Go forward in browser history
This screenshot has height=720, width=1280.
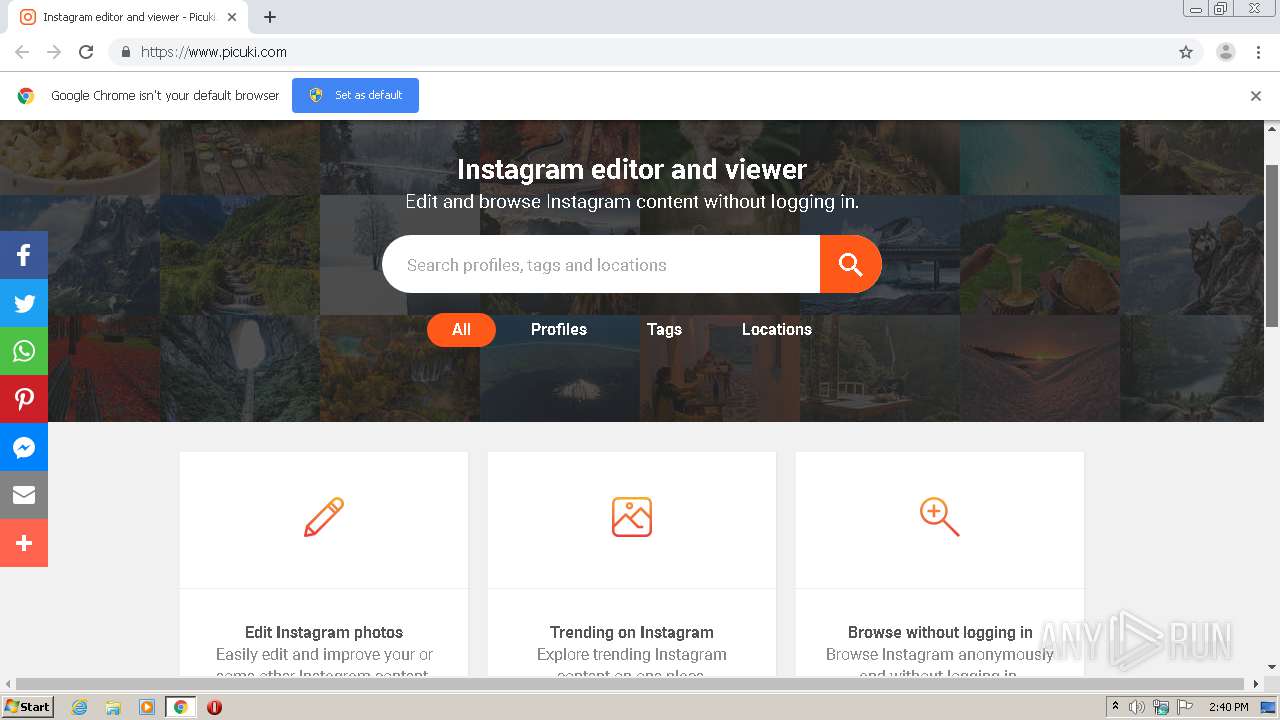[54, 52]
